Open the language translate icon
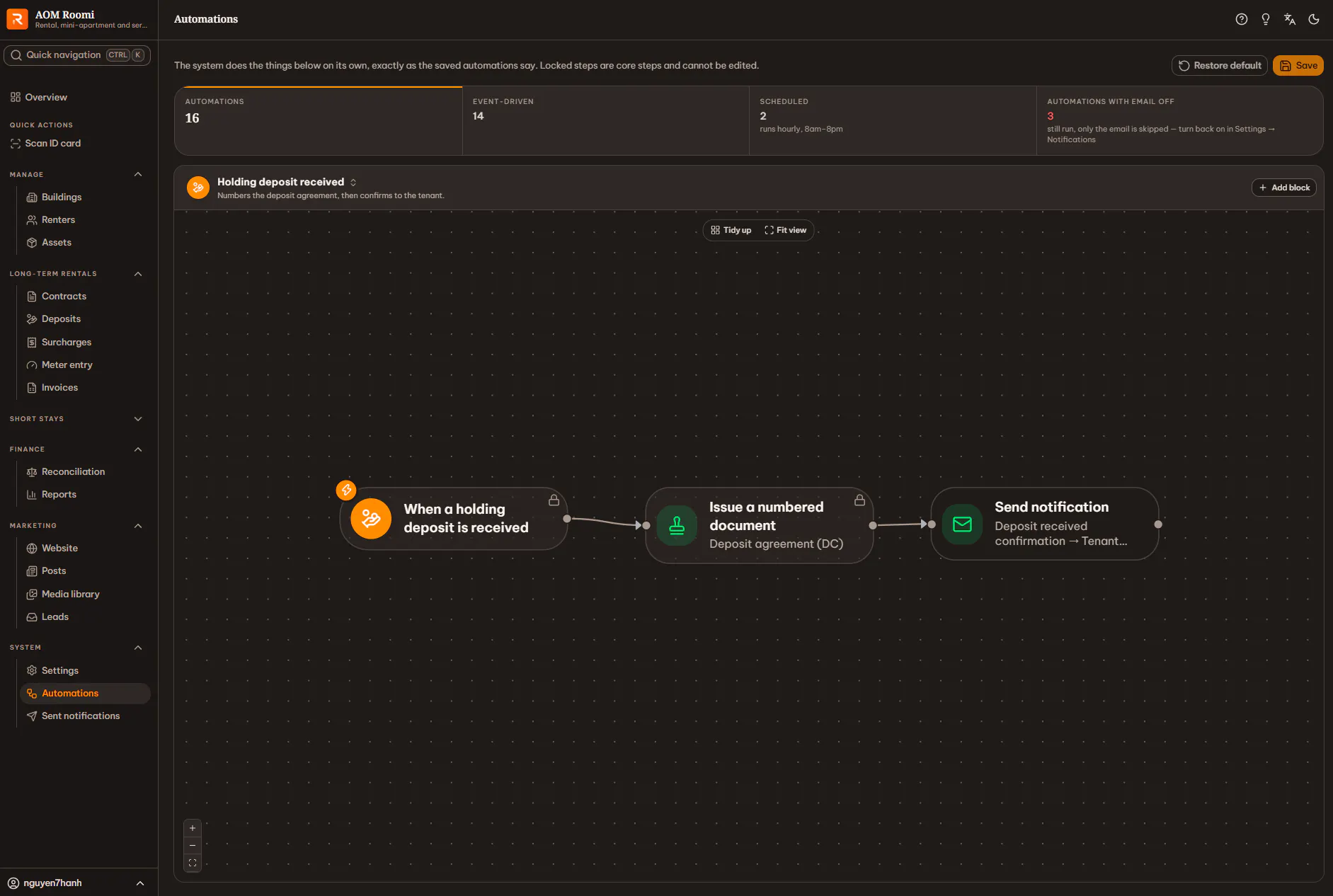Viewport: 1333px width, 896px height. (1289, 19)
